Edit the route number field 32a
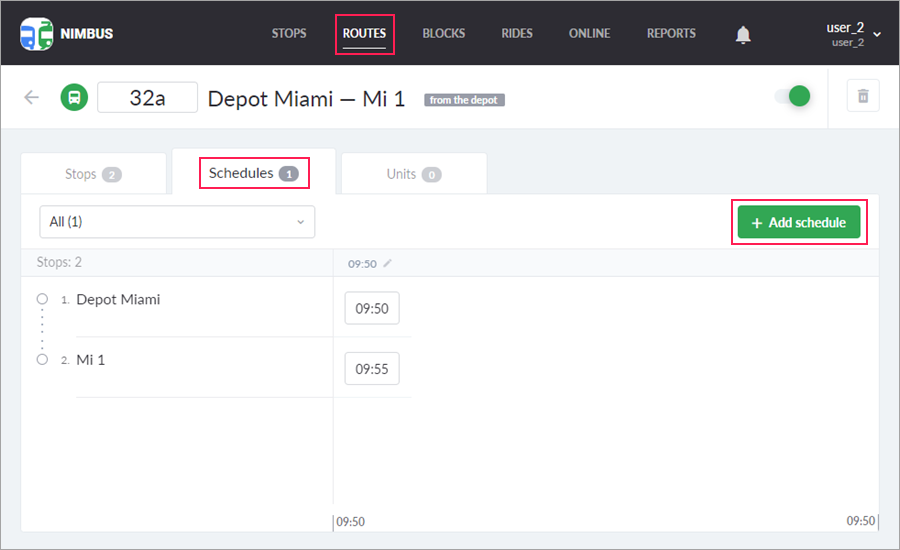 148,98
